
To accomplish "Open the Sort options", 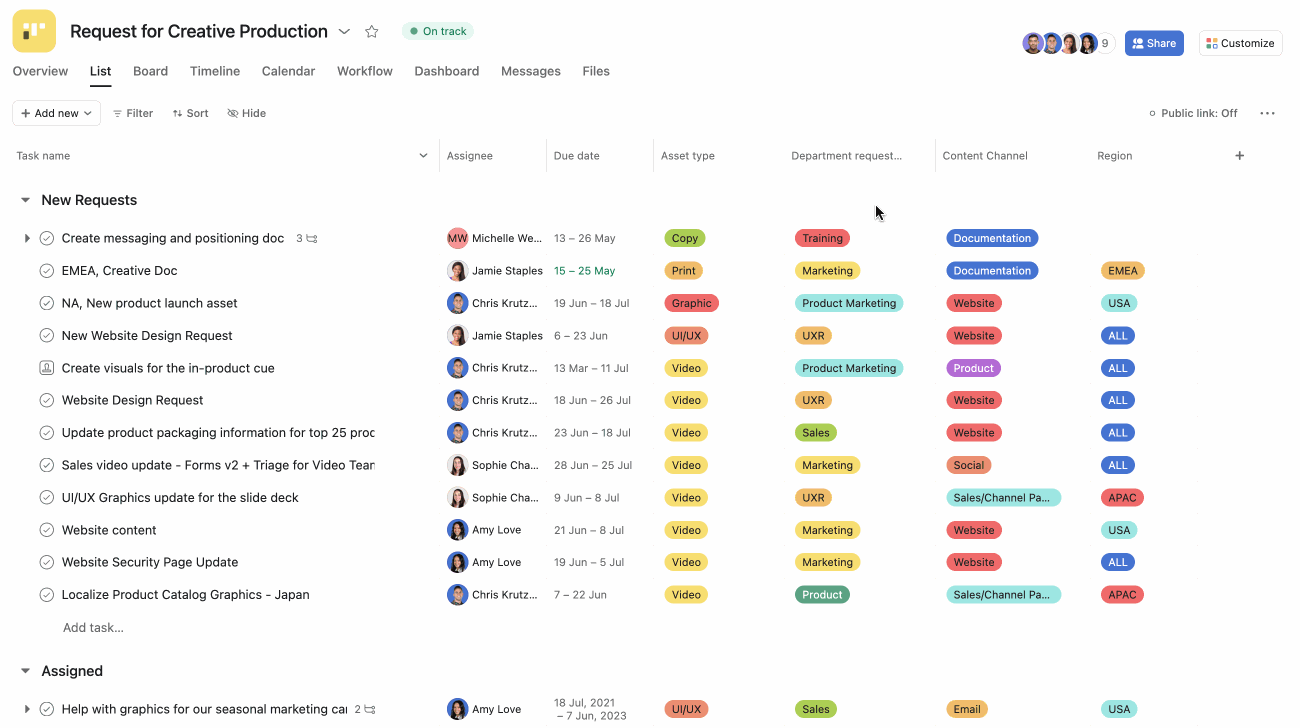I will (x=189, y=112).
